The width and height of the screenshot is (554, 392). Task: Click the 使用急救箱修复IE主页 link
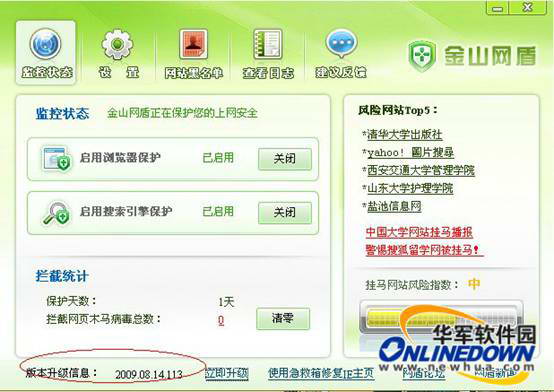coord(321,373)
